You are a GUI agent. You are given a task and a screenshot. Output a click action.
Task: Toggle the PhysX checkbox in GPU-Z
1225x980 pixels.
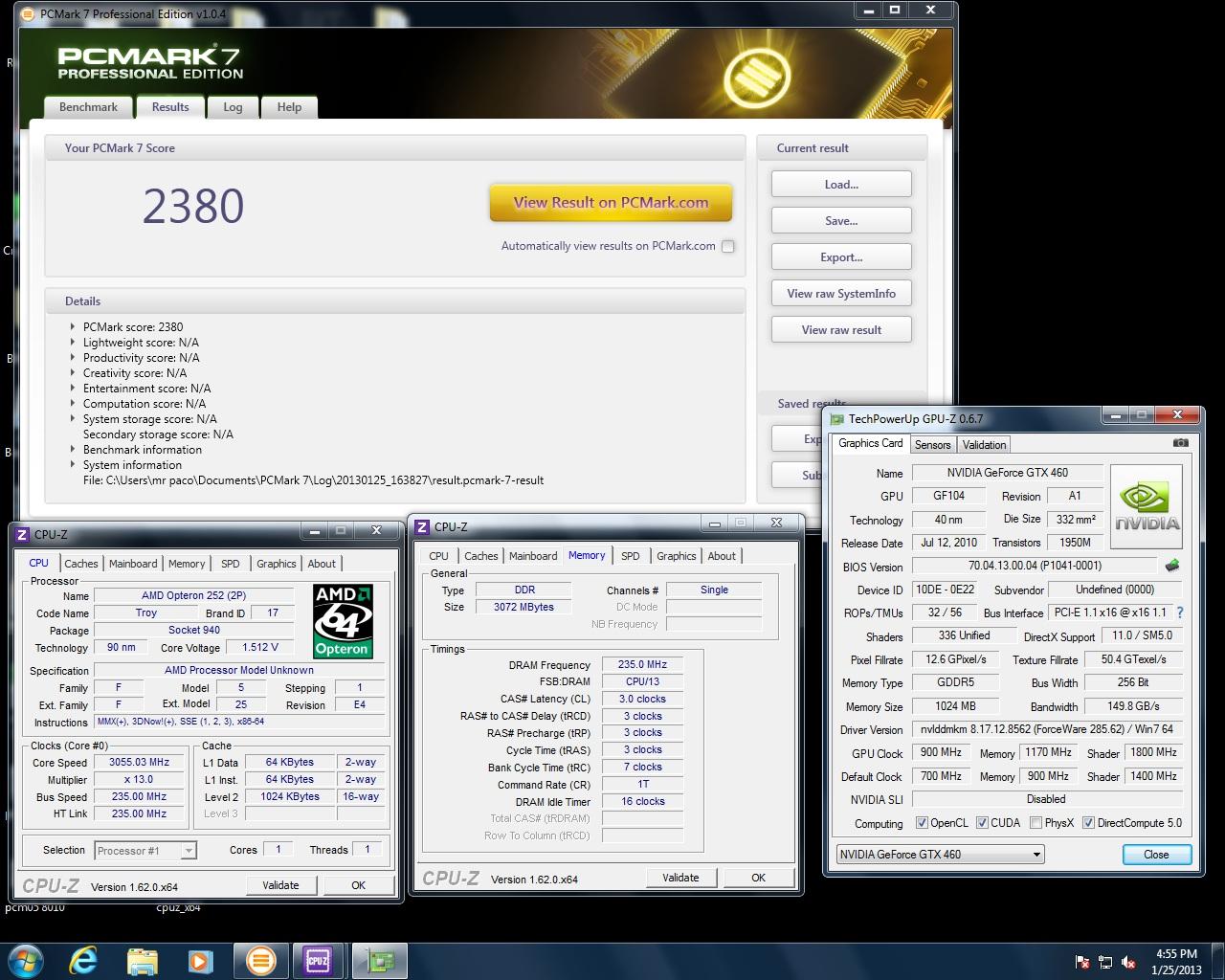[x=1036, y=823]
